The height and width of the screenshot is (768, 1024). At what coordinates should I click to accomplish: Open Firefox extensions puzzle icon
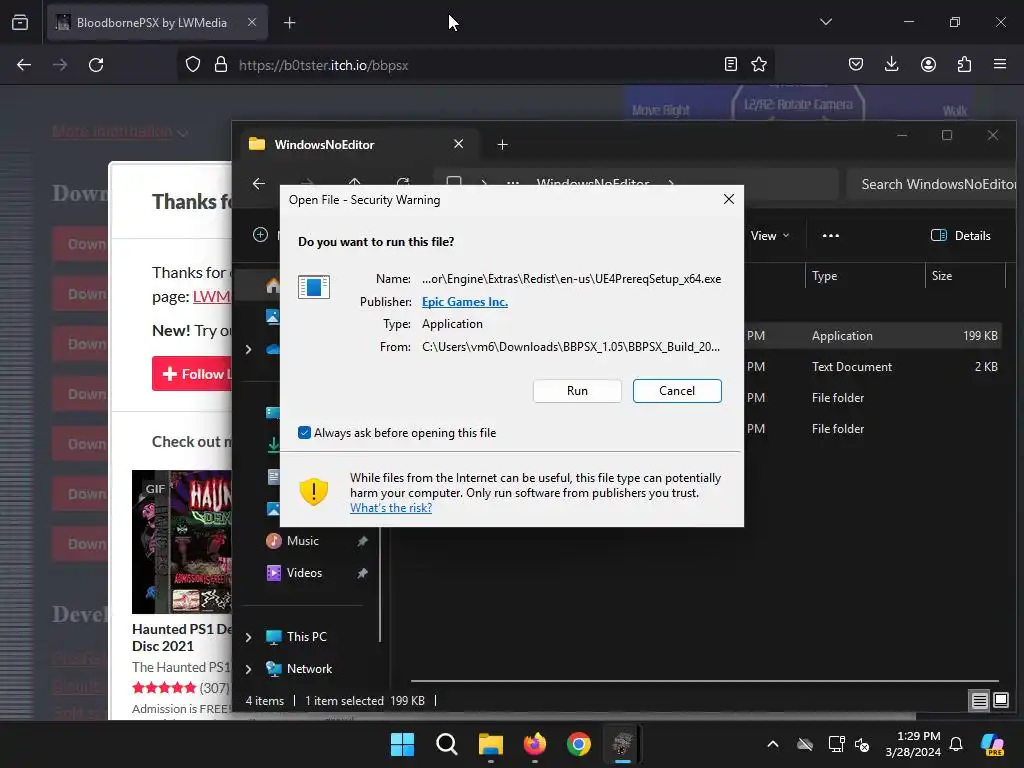tap(964, 64)
